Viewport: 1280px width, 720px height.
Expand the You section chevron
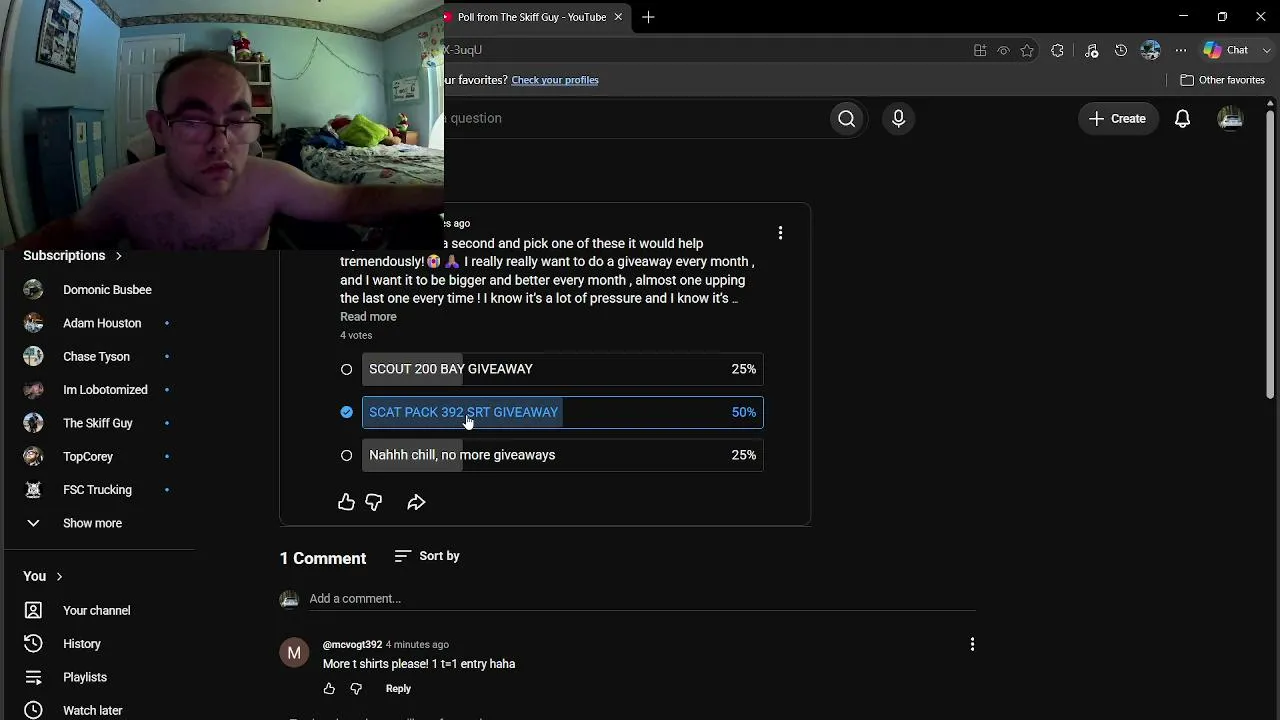59,577
